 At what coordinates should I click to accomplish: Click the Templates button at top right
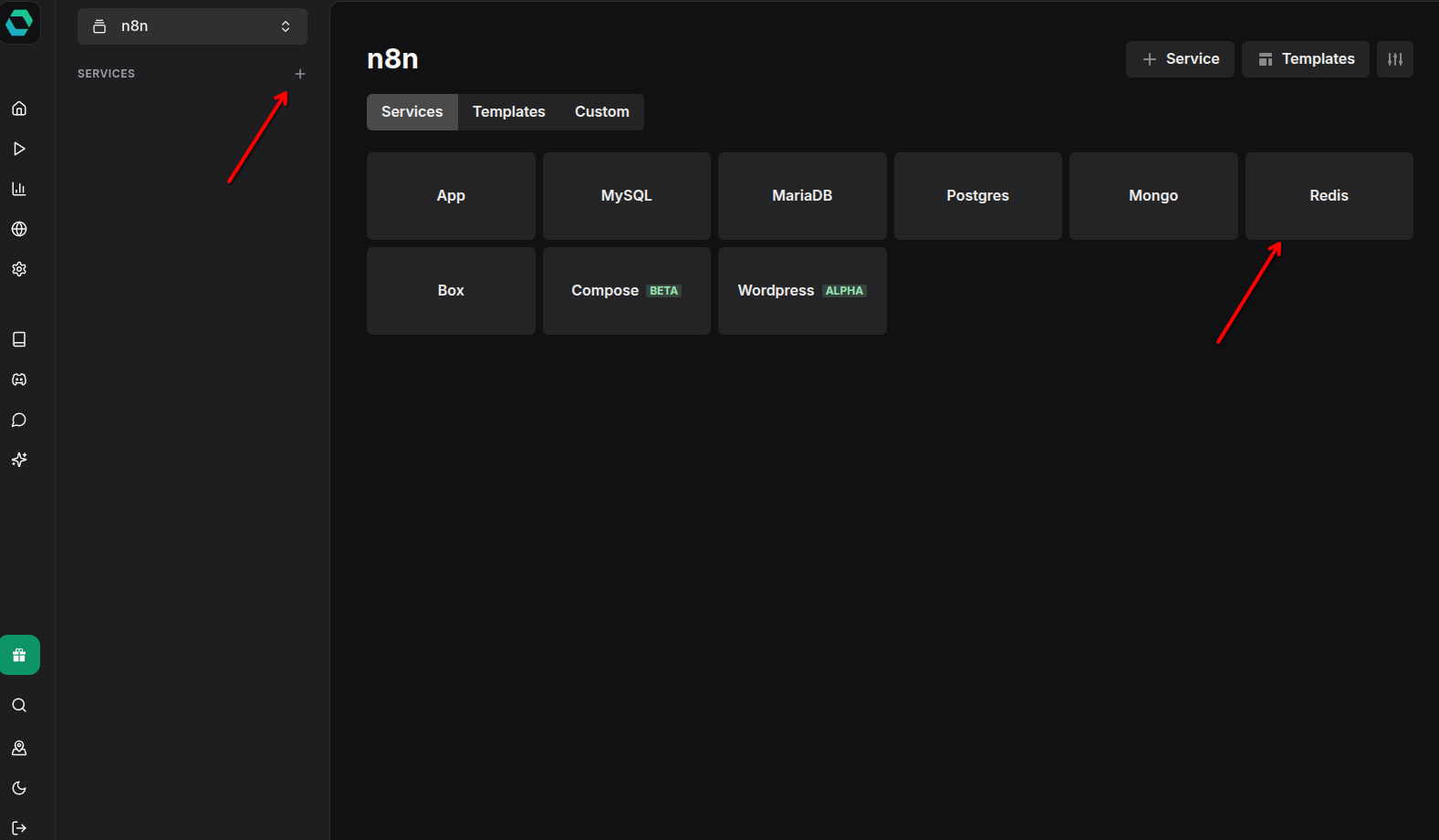1306,59
